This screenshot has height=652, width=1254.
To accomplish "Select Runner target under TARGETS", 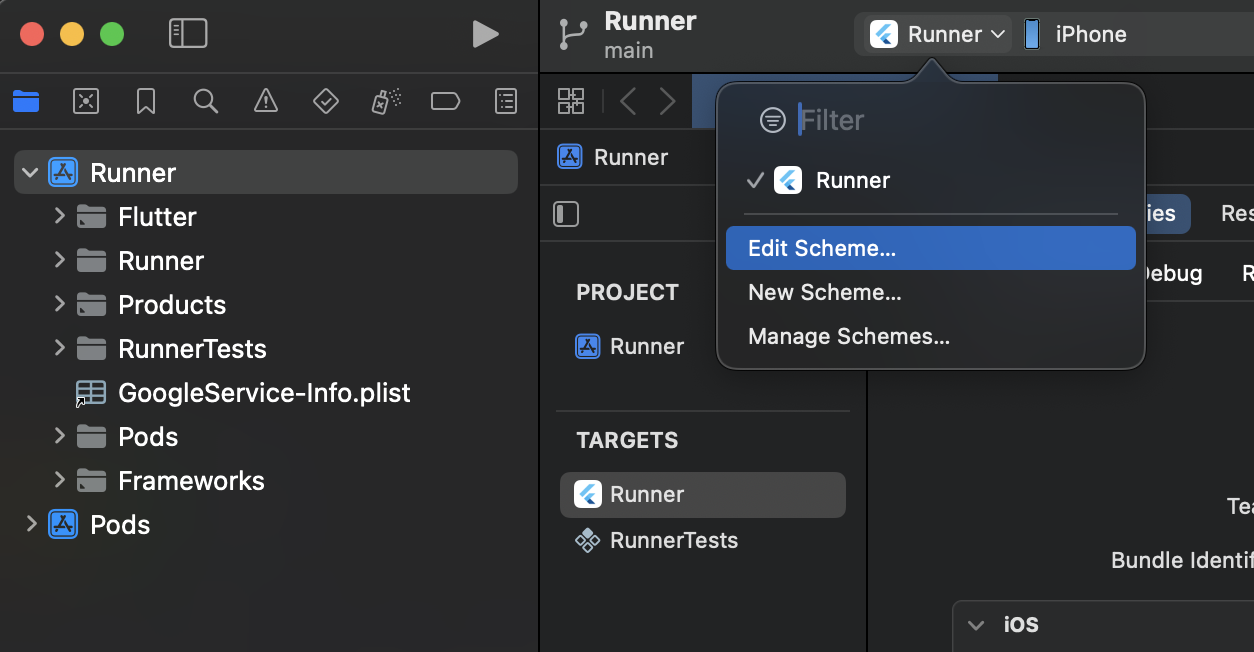I will (x=703, y=495).
